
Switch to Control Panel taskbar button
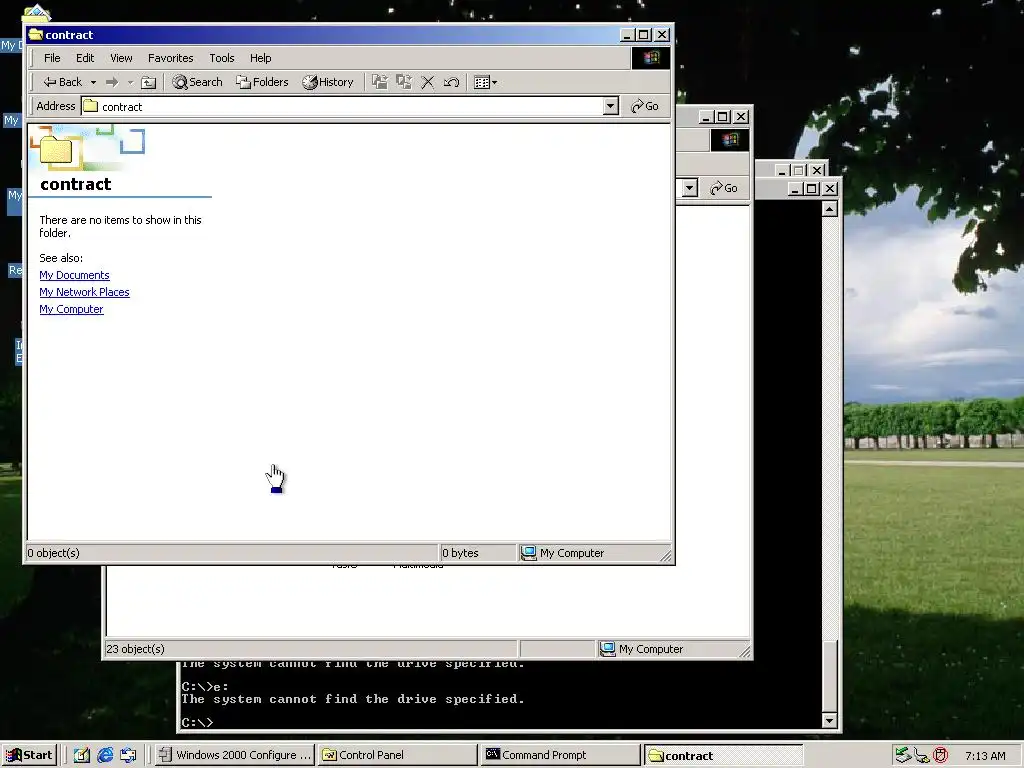coord(398,755)
